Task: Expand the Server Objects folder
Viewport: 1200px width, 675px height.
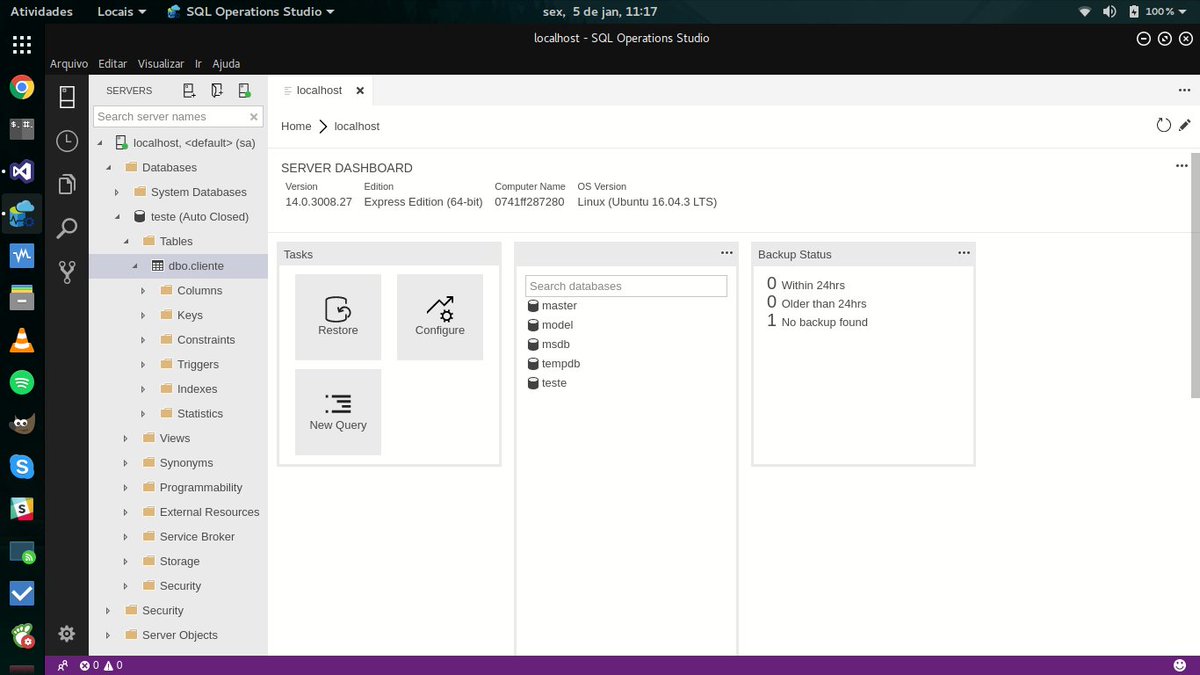Action: pos(109,635)
